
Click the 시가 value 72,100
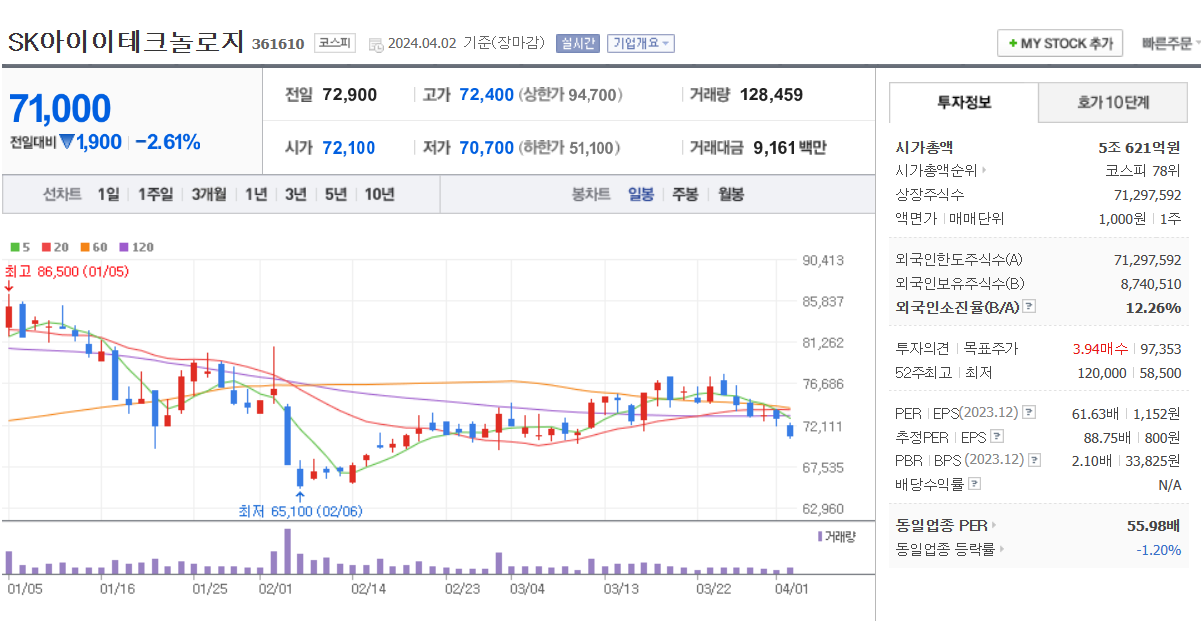[349, 148]
